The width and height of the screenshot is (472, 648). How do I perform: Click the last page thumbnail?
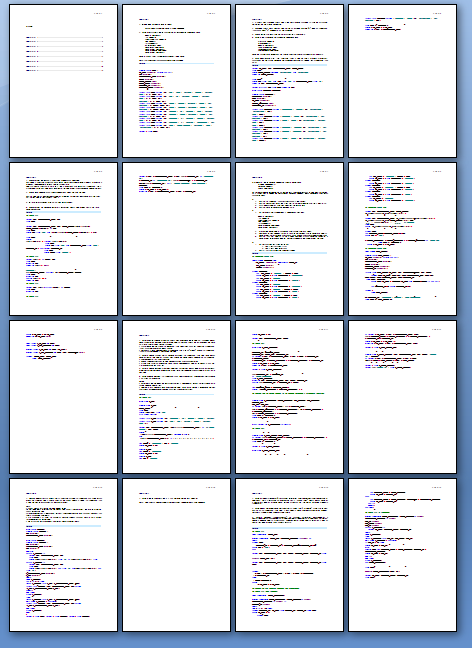(403, 555)
